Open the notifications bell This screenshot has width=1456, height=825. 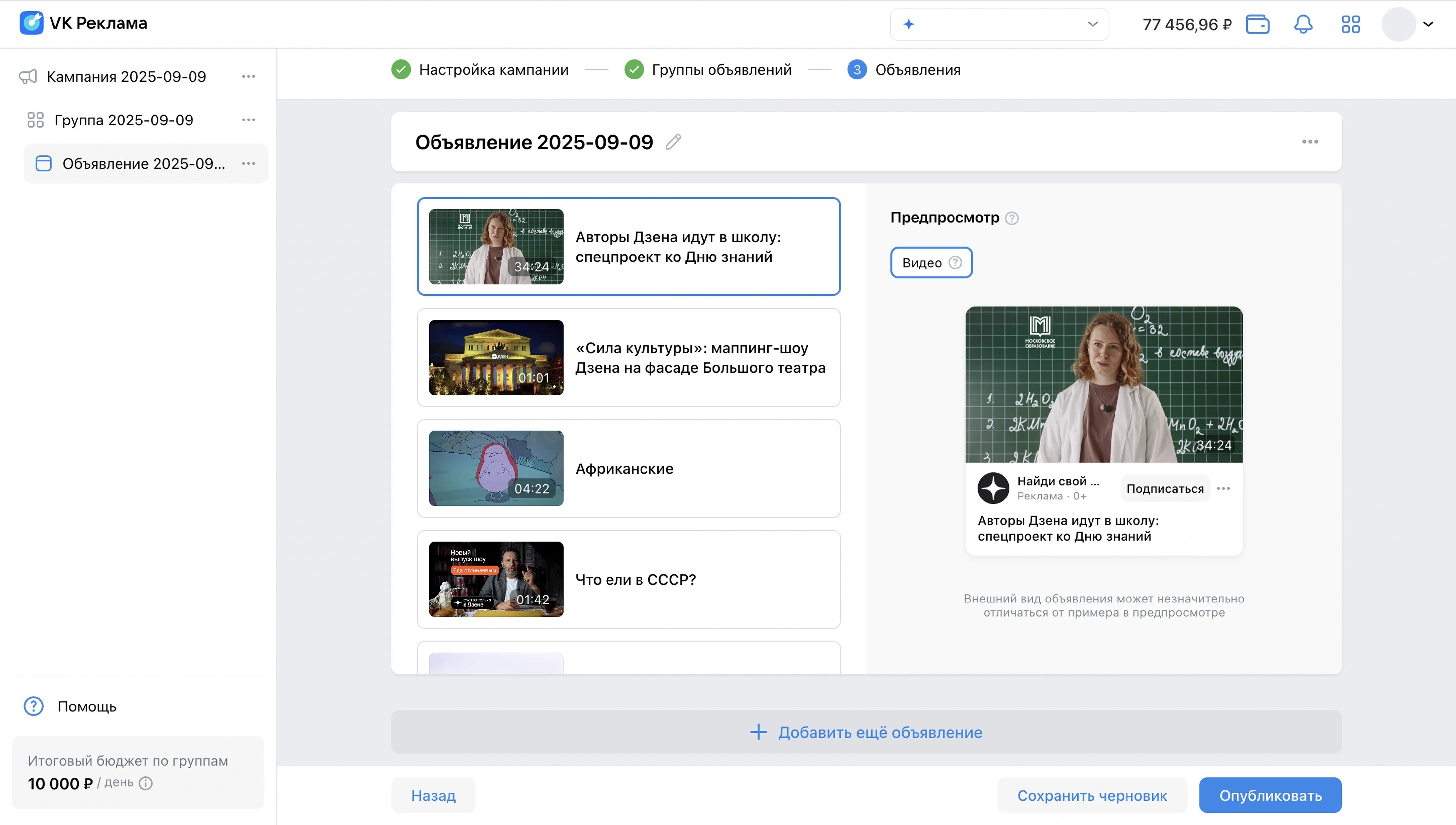pos(1303,24)
